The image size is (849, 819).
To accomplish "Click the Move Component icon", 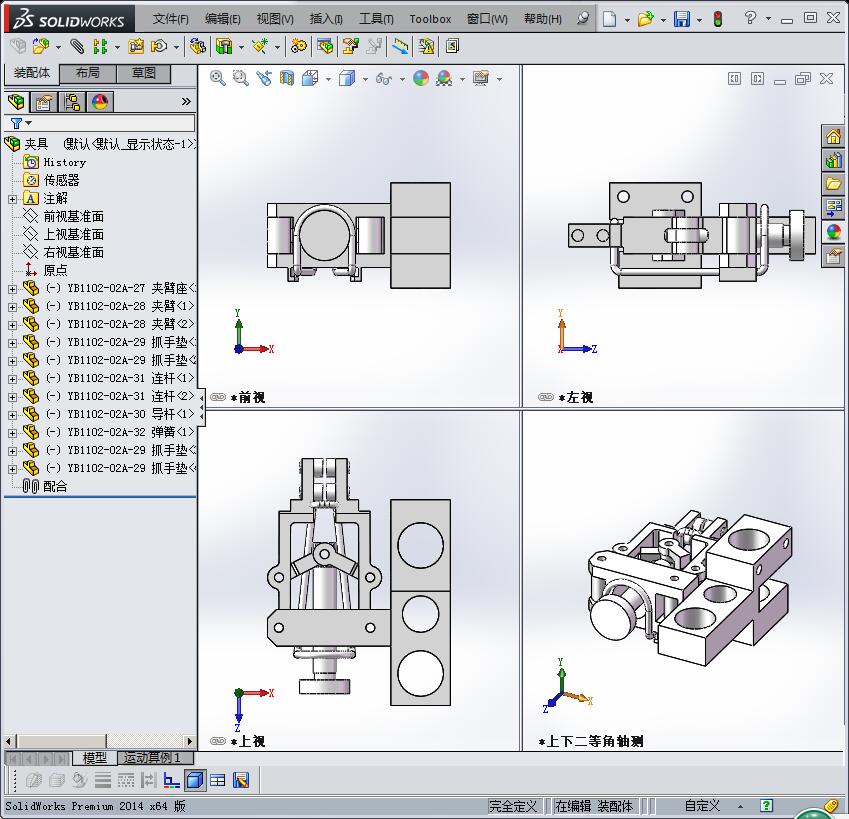I will [159, 47].
